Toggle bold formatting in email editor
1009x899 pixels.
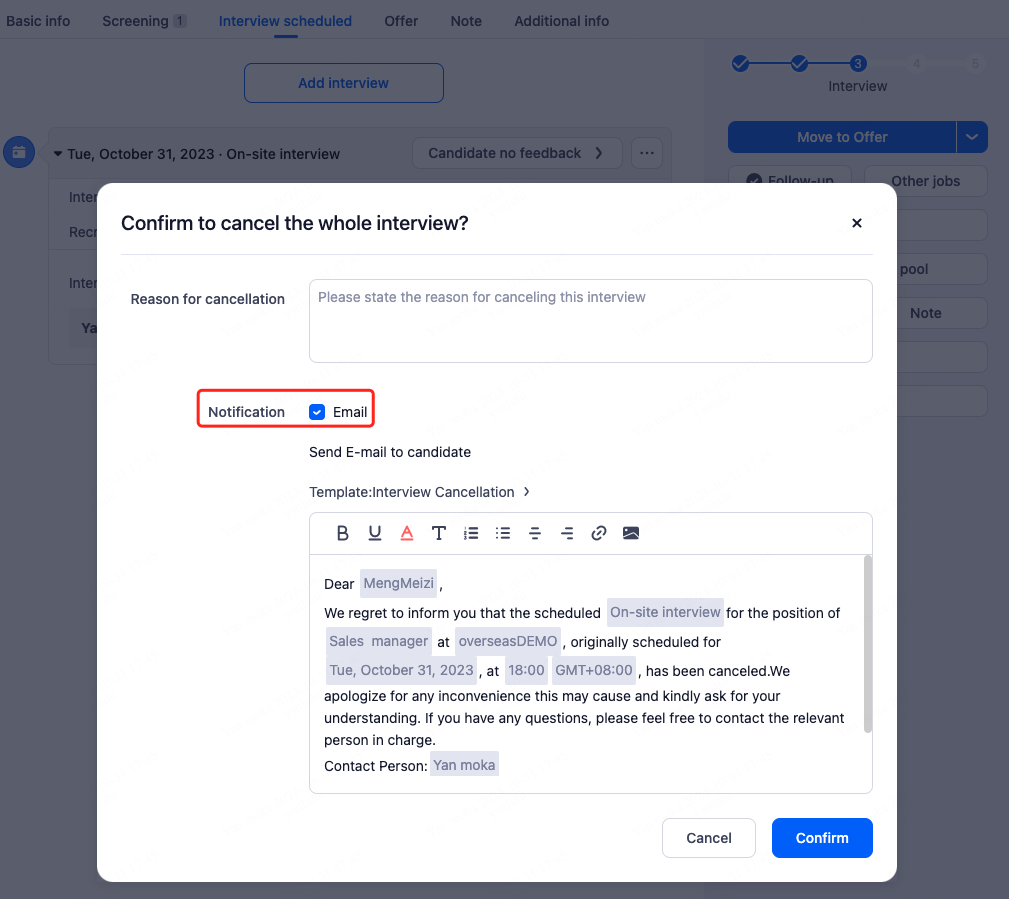pos(343,534)
